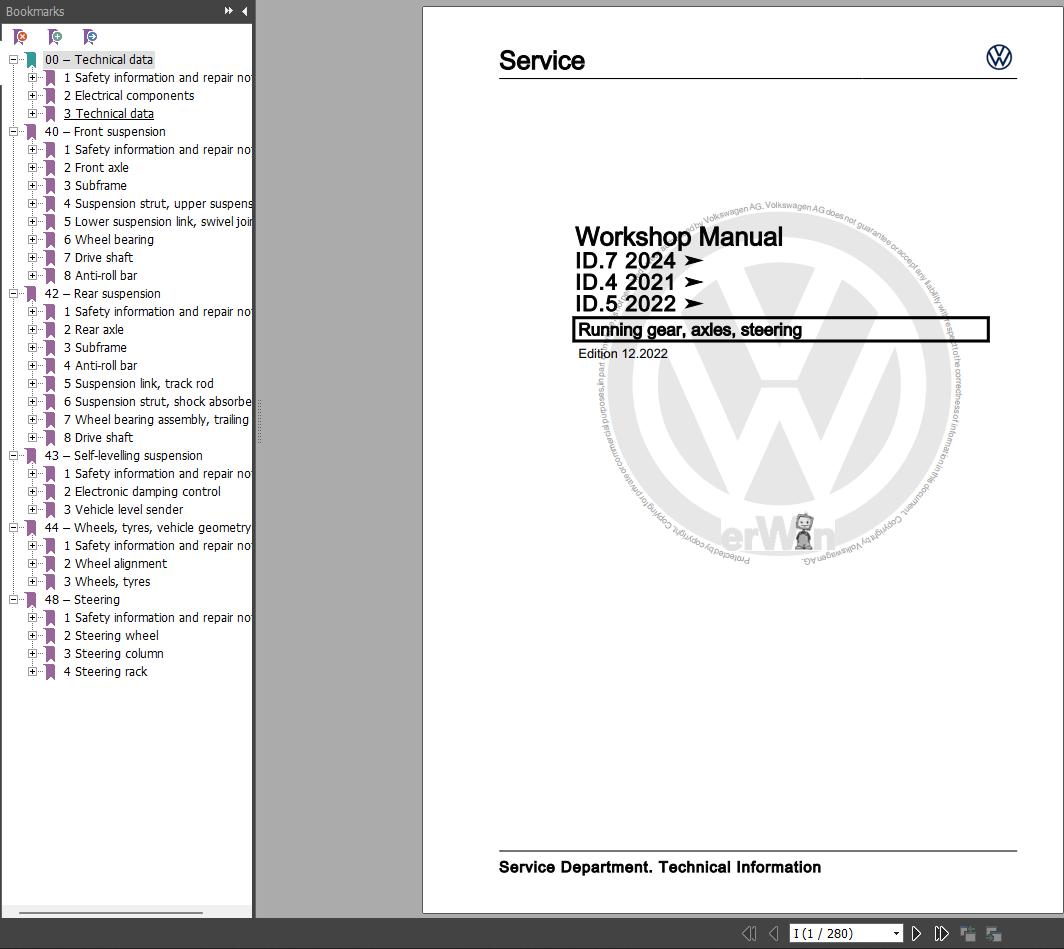
Task: Open Safety information under 43 – Self-levelling suspension
Action: 157,473
